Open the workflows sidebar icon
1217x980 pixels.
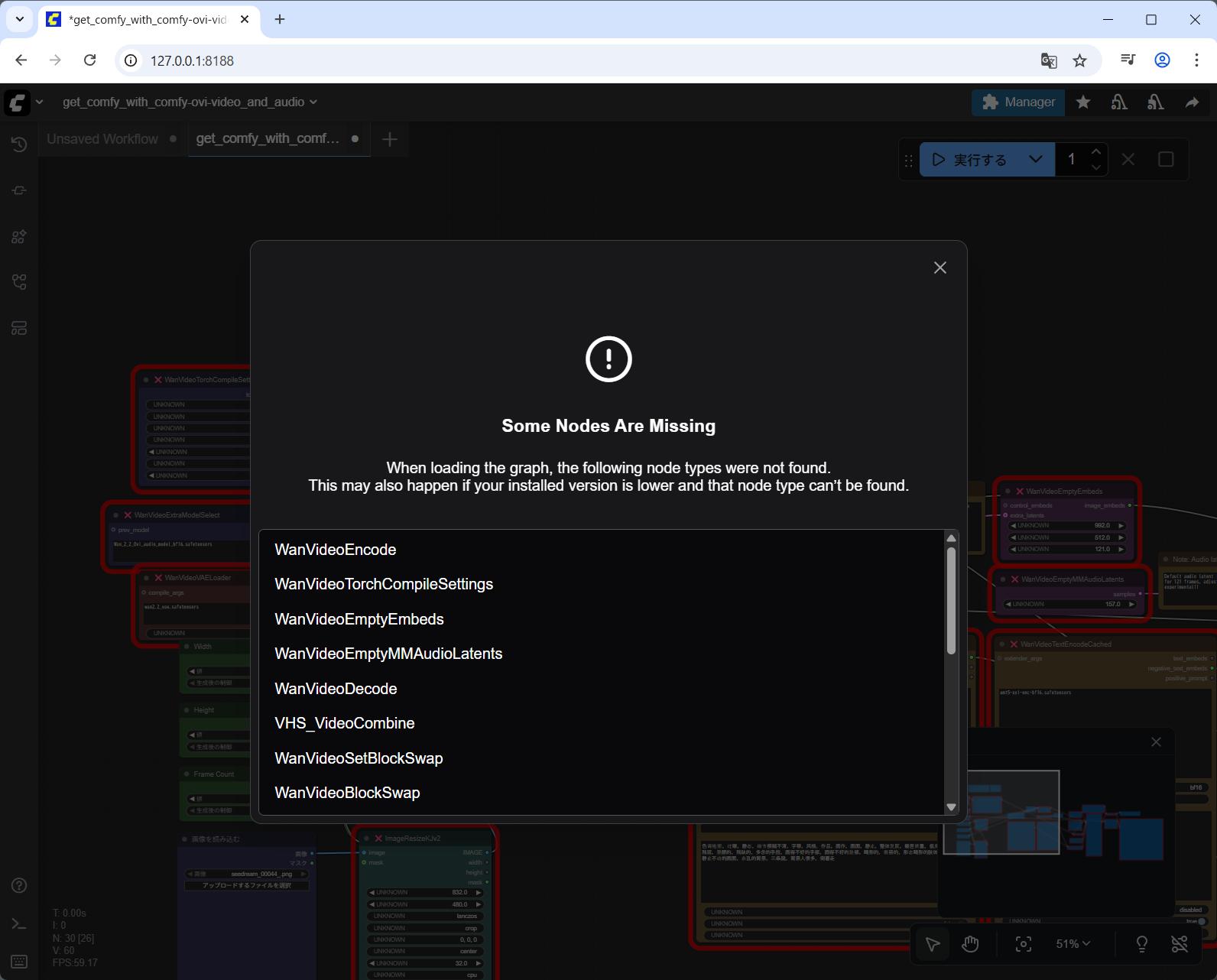tap(19, 282)
